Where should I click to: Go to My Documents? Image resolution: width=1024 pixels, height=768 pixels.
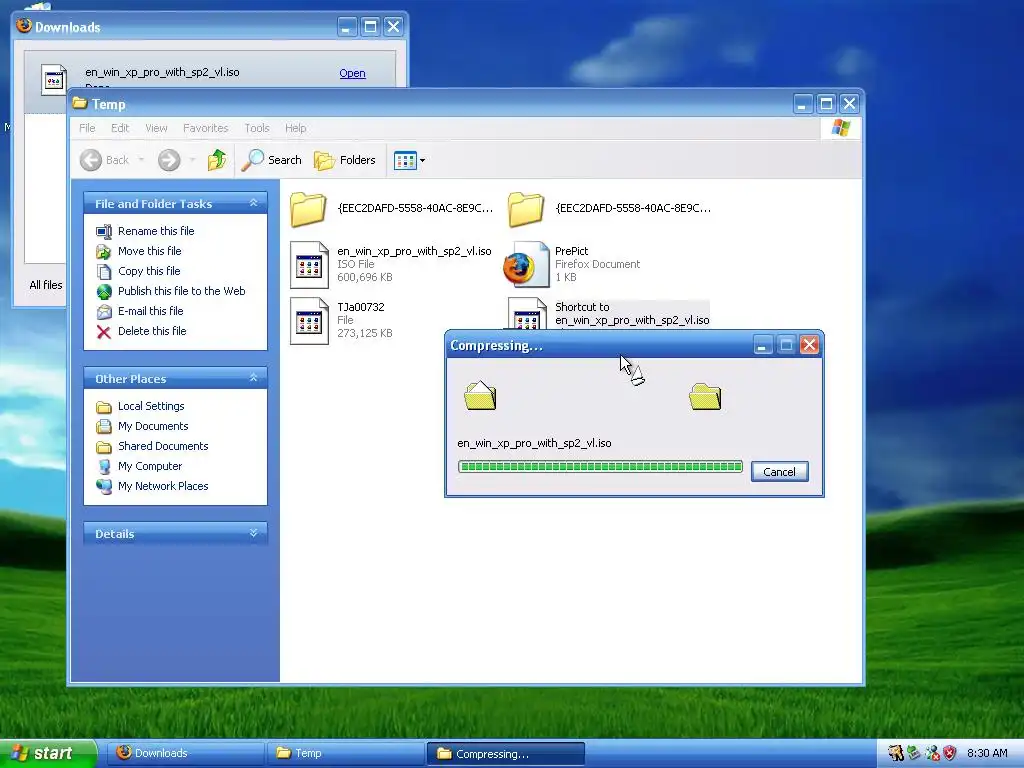pyautogui.click(x=153, y=426)
